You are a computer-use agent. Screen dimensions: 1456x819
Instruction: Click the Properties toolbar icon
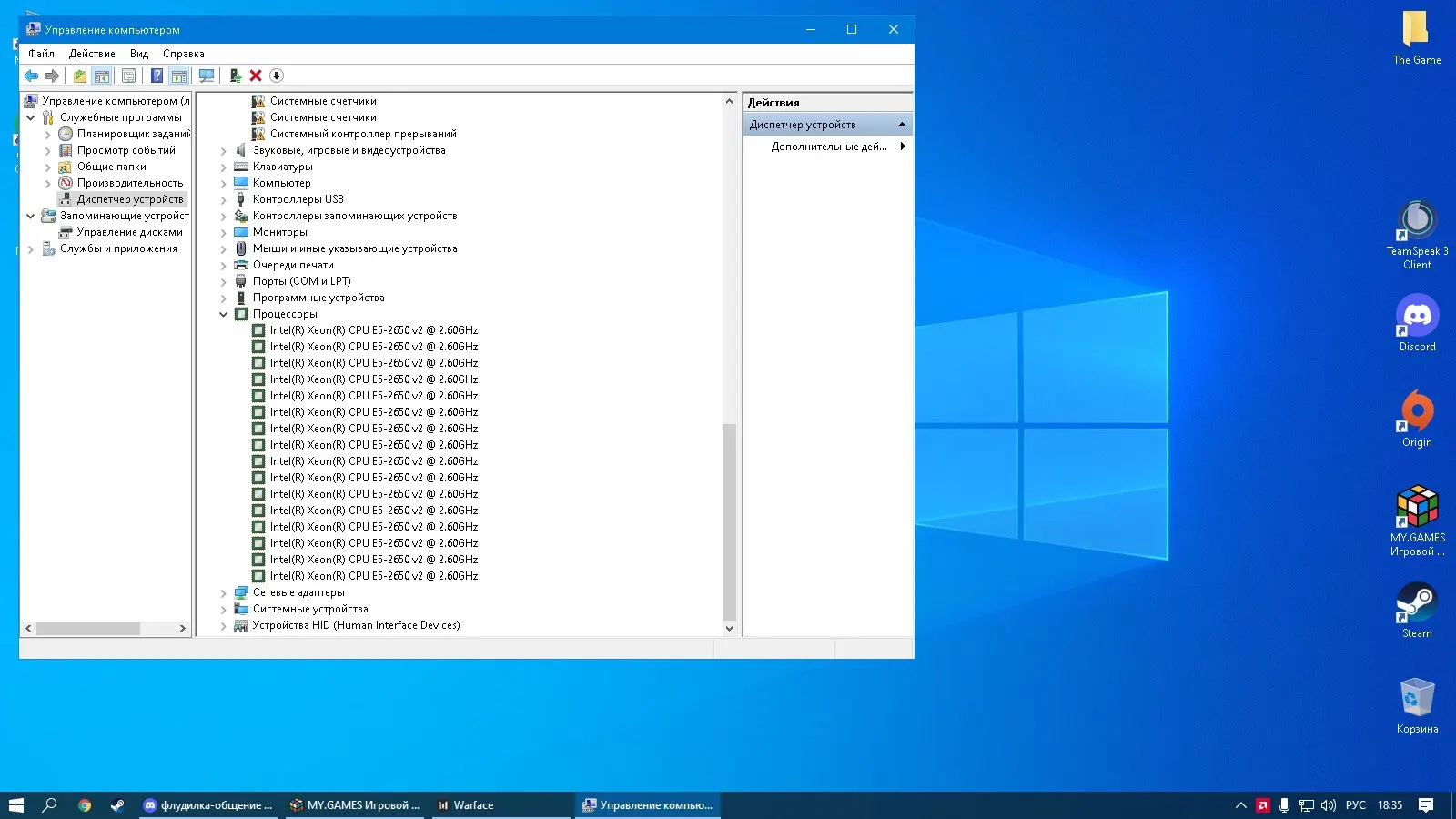pyautogui.click(x=128, y=76)
